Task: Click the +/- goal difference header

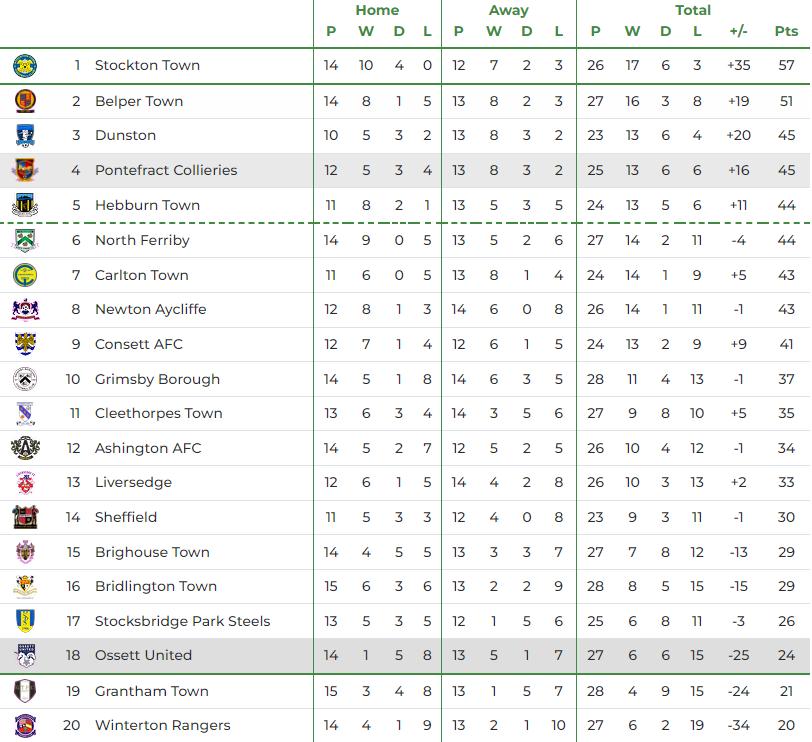Action: tap(738, 31)
